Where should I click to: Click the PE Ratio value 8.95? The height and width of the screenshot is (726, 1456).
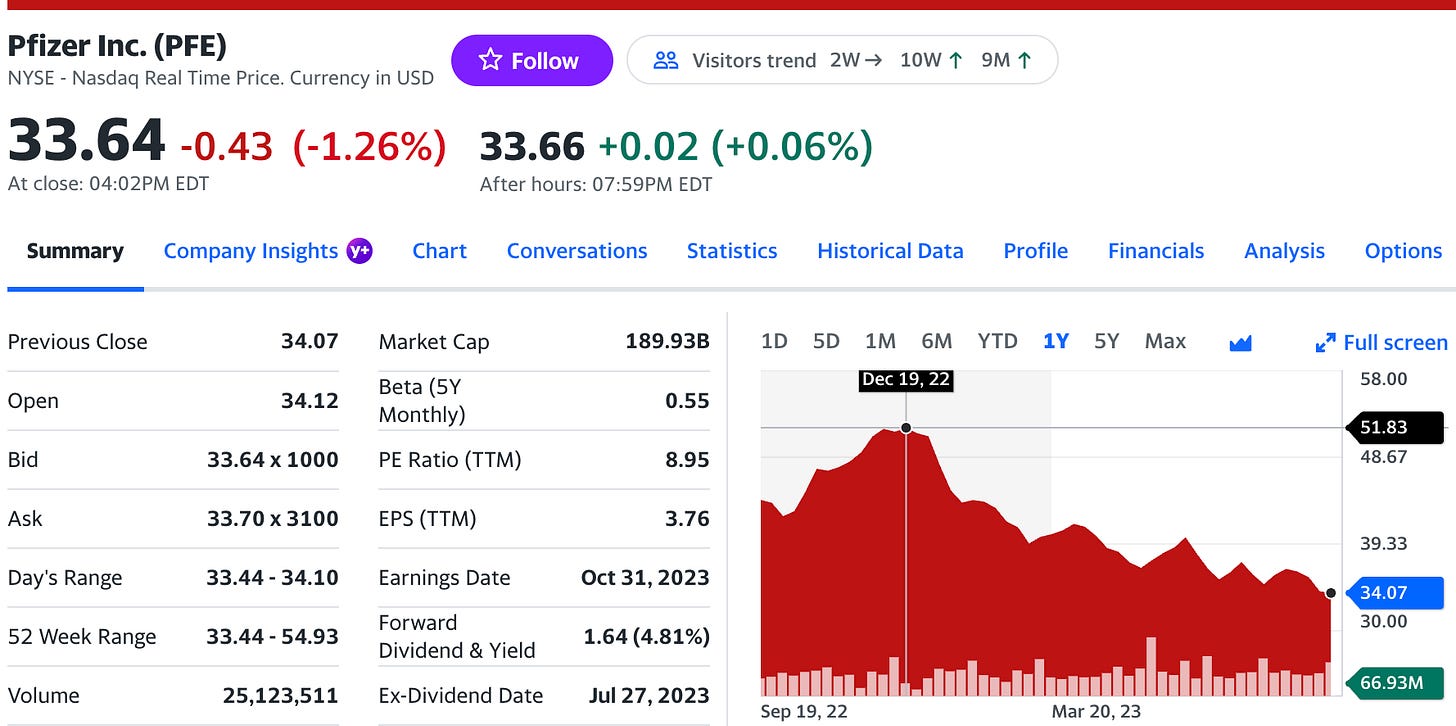(687, 460)
